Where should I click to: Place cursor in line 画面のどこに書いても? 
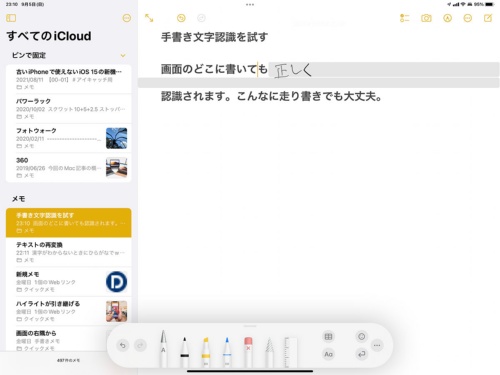(214, 69)
